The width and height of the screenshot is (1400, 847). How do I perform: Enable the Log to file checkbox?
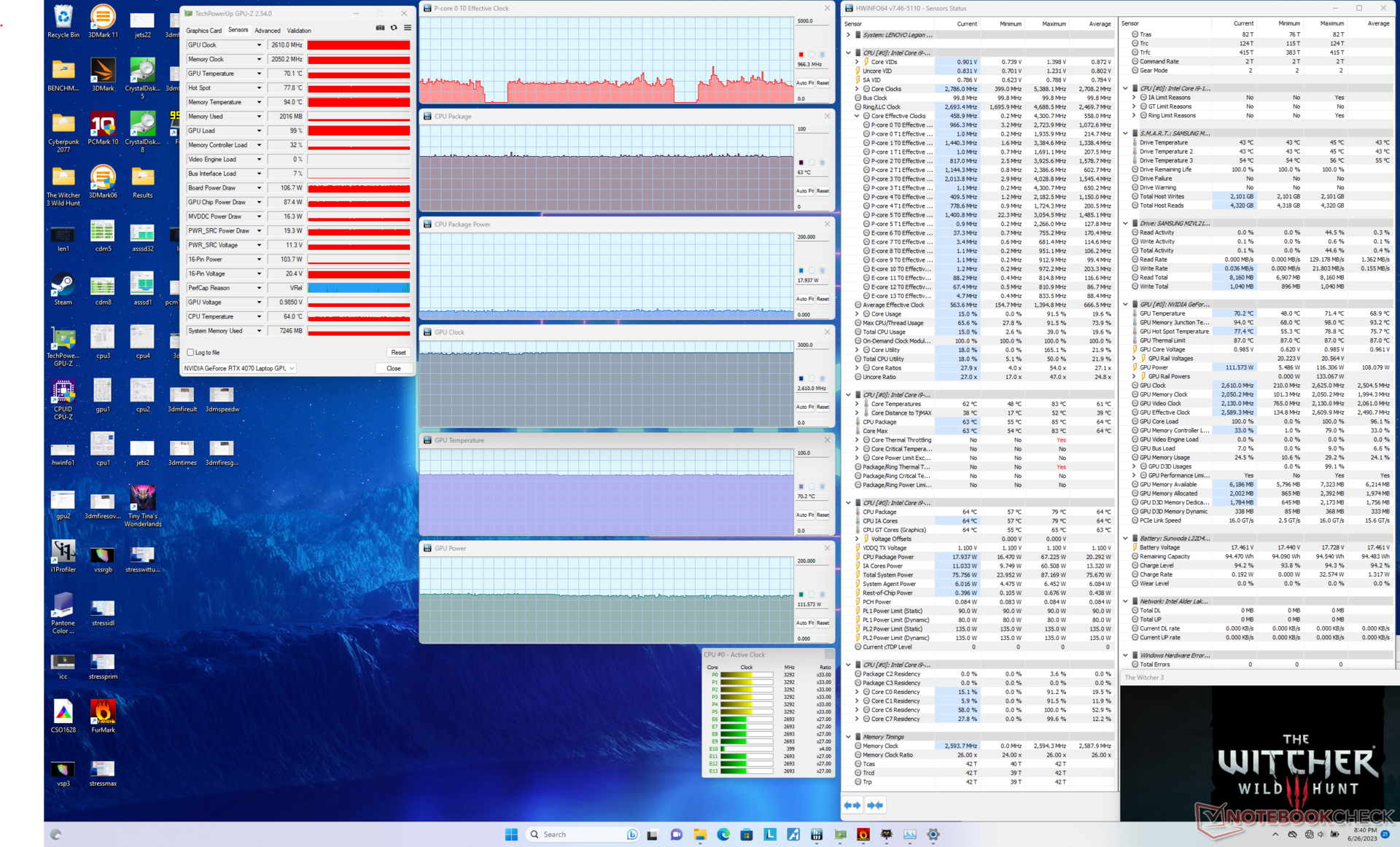pos(191,352)
